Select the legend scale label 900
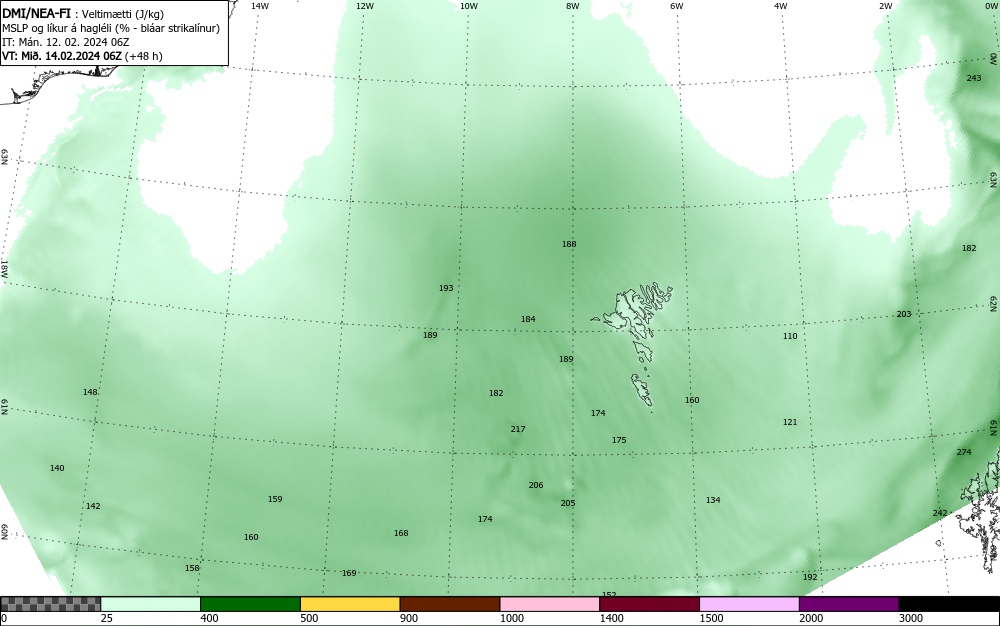 coord(409,618)
